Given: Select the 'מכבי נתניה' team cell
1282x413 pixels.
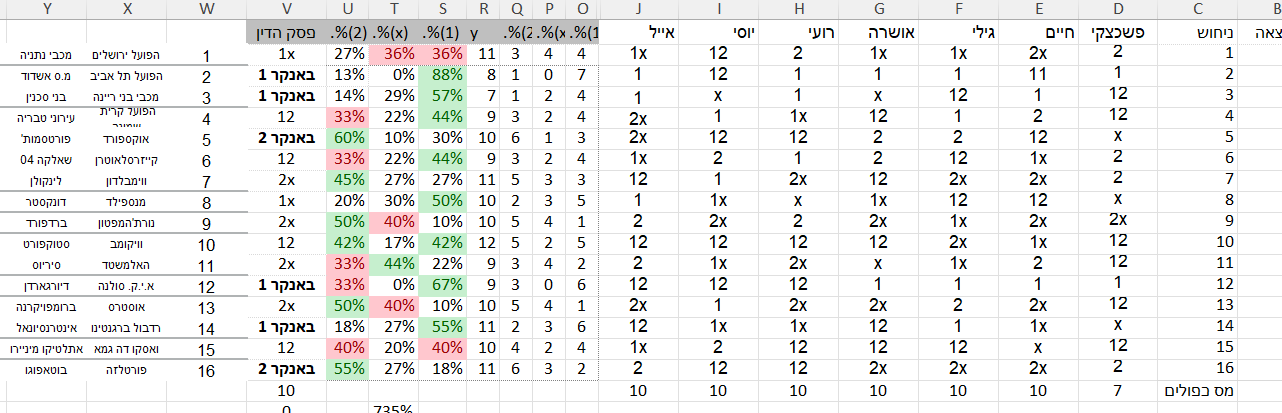Looking at the screenshot, I should point(43,54).
